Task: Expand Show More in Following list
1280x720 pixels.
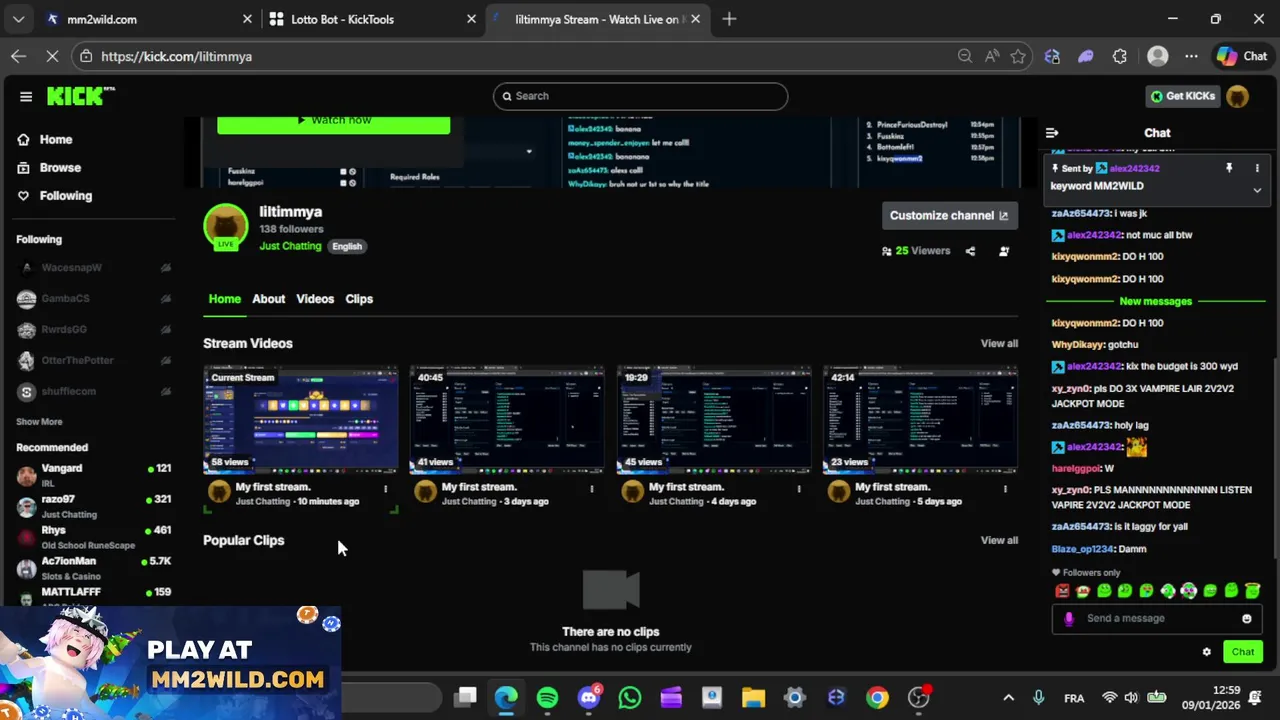Action: point(39,422)
